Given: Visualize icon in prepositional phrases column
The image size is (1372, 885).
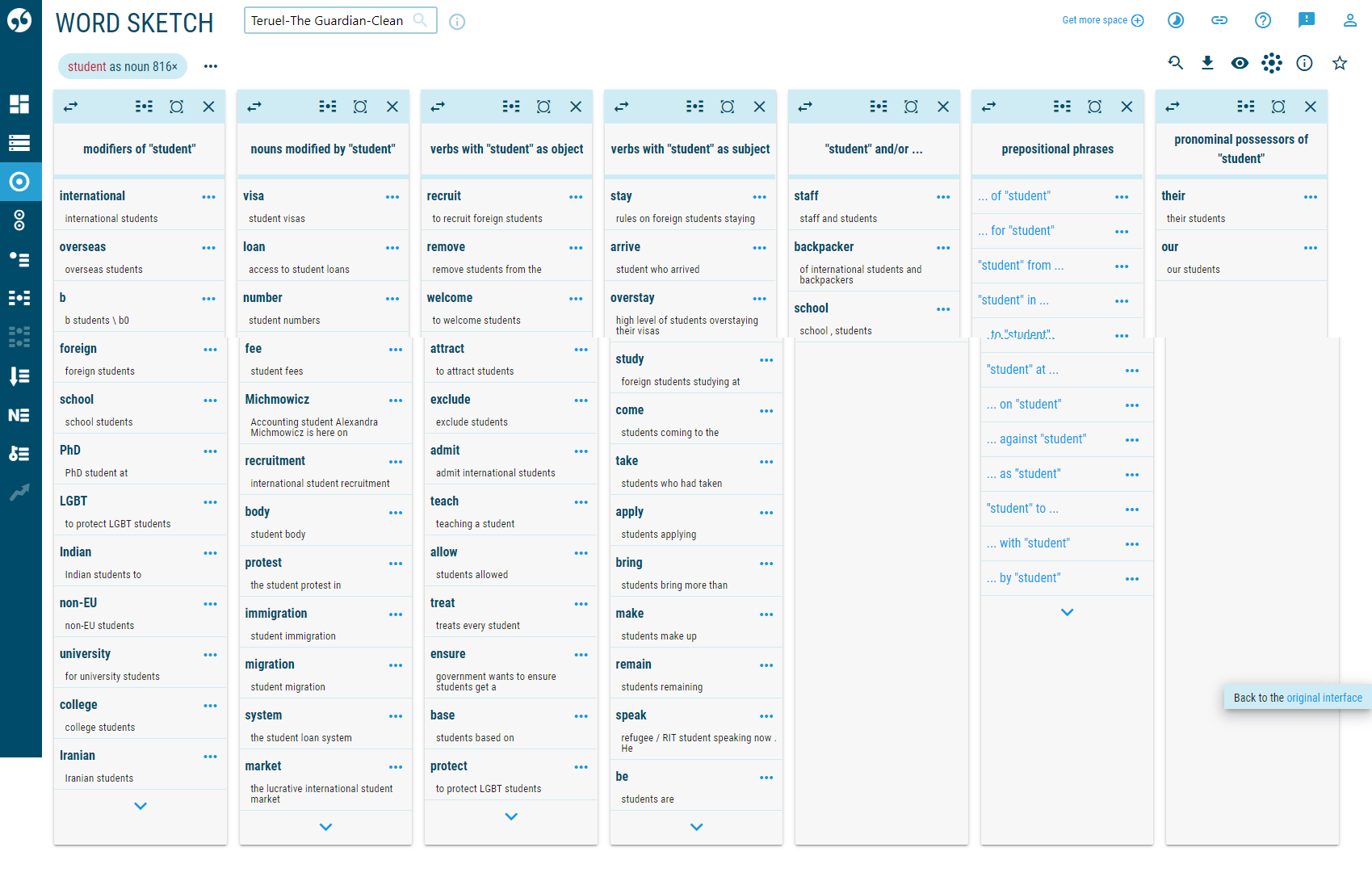Looking at the screenshot, I should click(x=1094, y=107).
